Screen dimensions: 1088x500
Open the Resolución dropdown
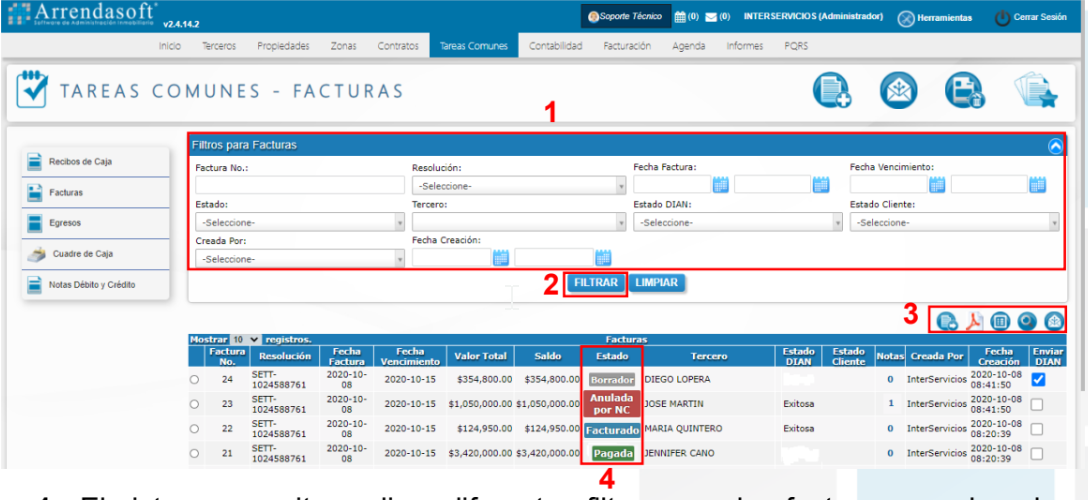pos(518,186)
